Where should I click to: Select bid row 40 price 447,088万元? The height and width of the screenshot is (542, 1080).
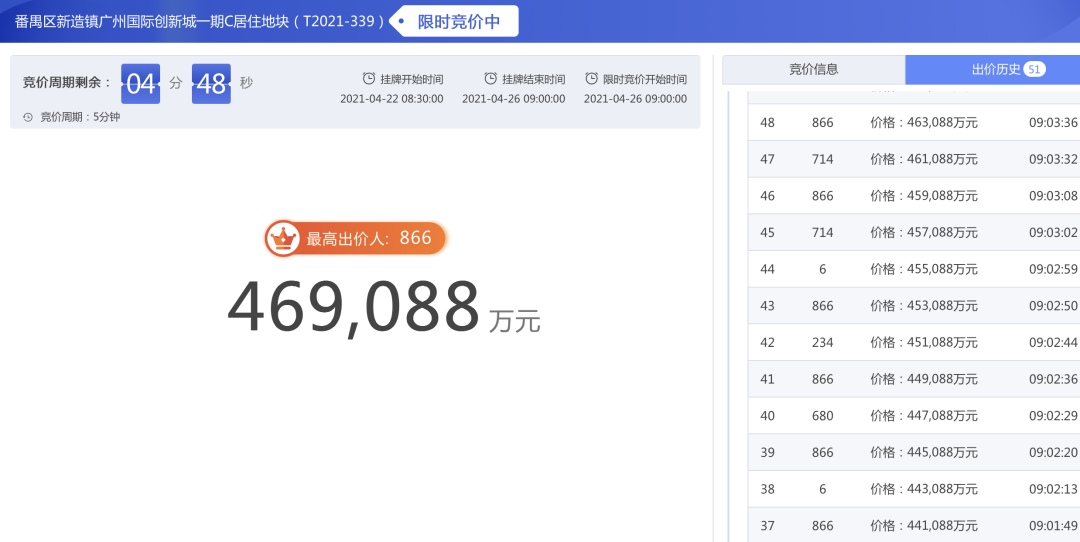pos(914,416)
